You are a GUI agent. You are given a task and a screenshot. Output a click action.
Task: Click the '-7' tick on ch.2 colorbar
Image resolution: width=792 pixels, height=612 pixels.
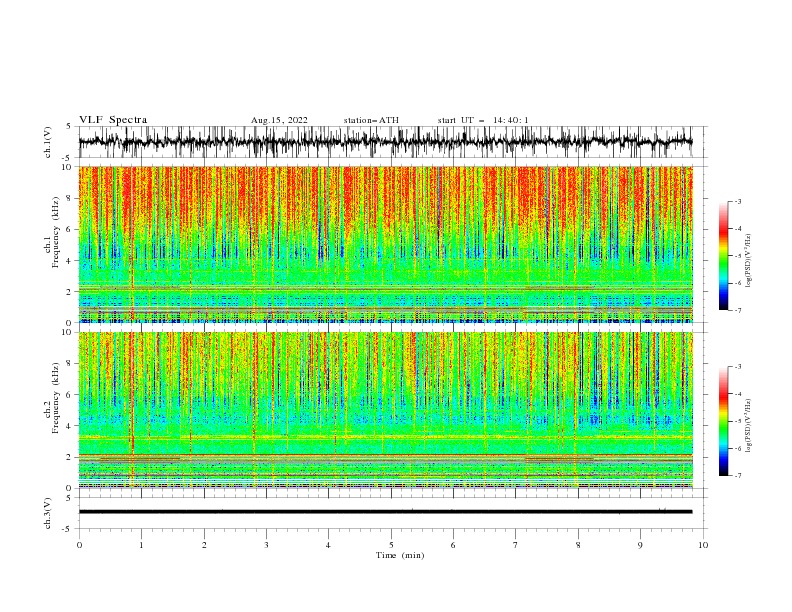[x=738, y=475]
